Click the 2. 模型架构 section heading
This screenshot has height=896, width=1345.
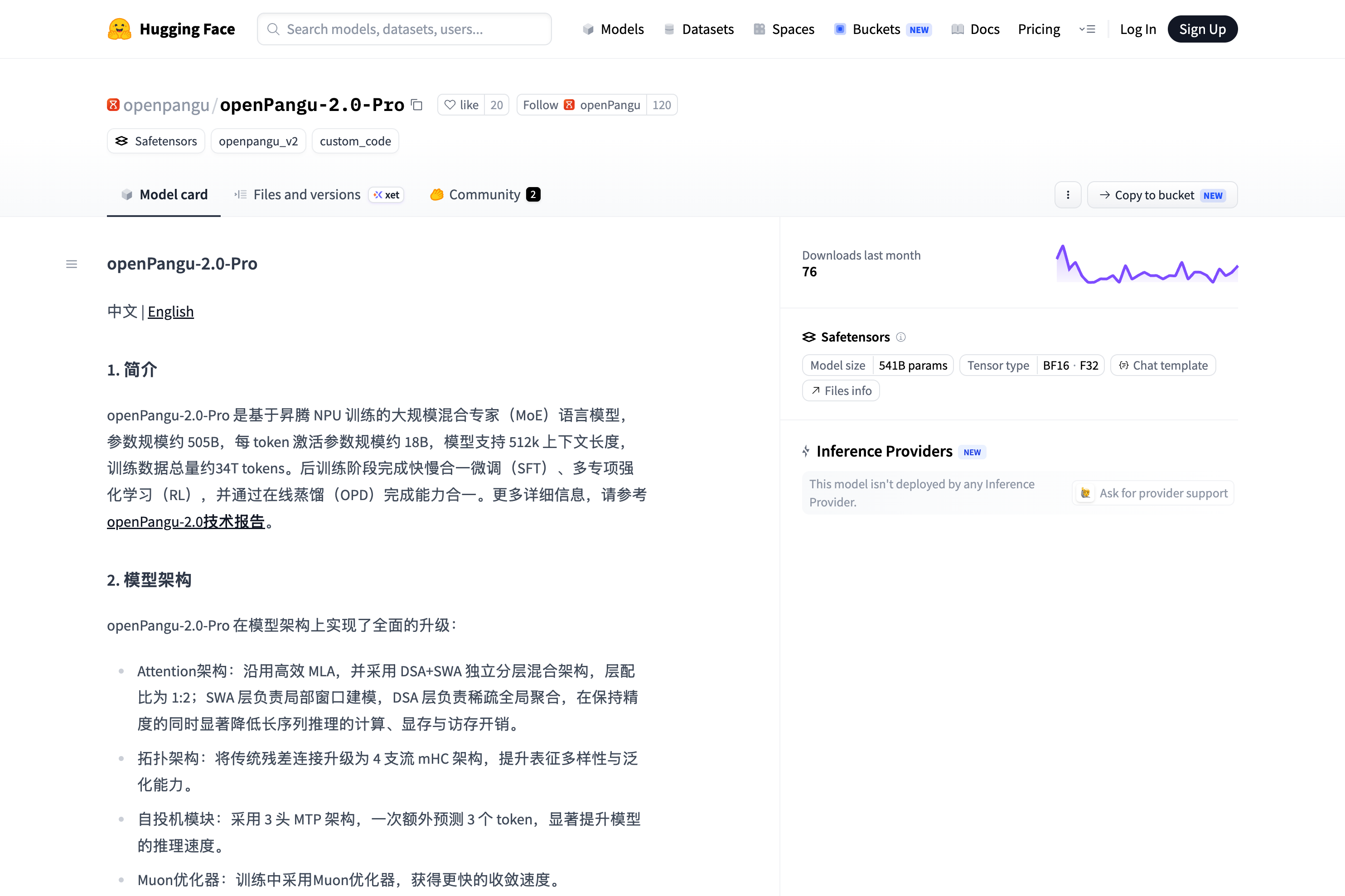coord(149,580)
